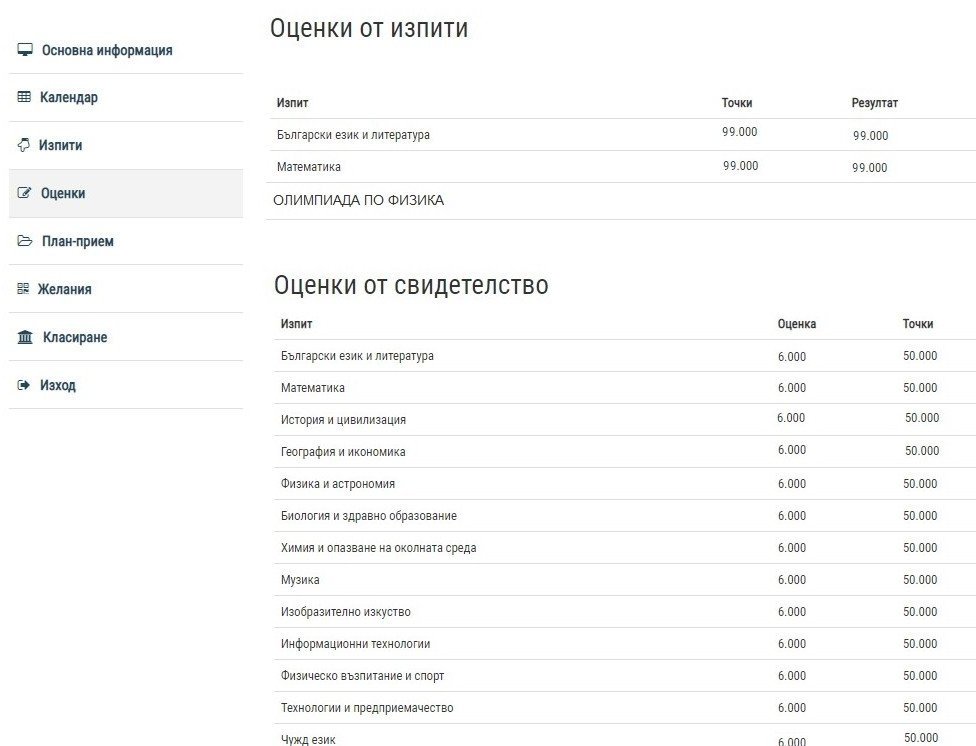
Task: Open the Основна информация menu item
Action: pos(107,50)
